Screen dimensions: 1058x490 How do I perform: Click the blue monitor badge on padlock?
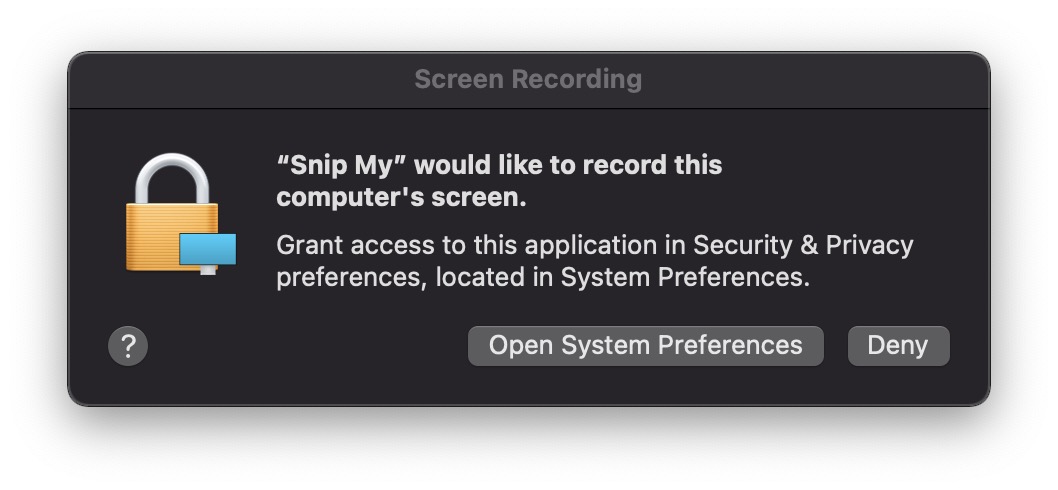208,252
